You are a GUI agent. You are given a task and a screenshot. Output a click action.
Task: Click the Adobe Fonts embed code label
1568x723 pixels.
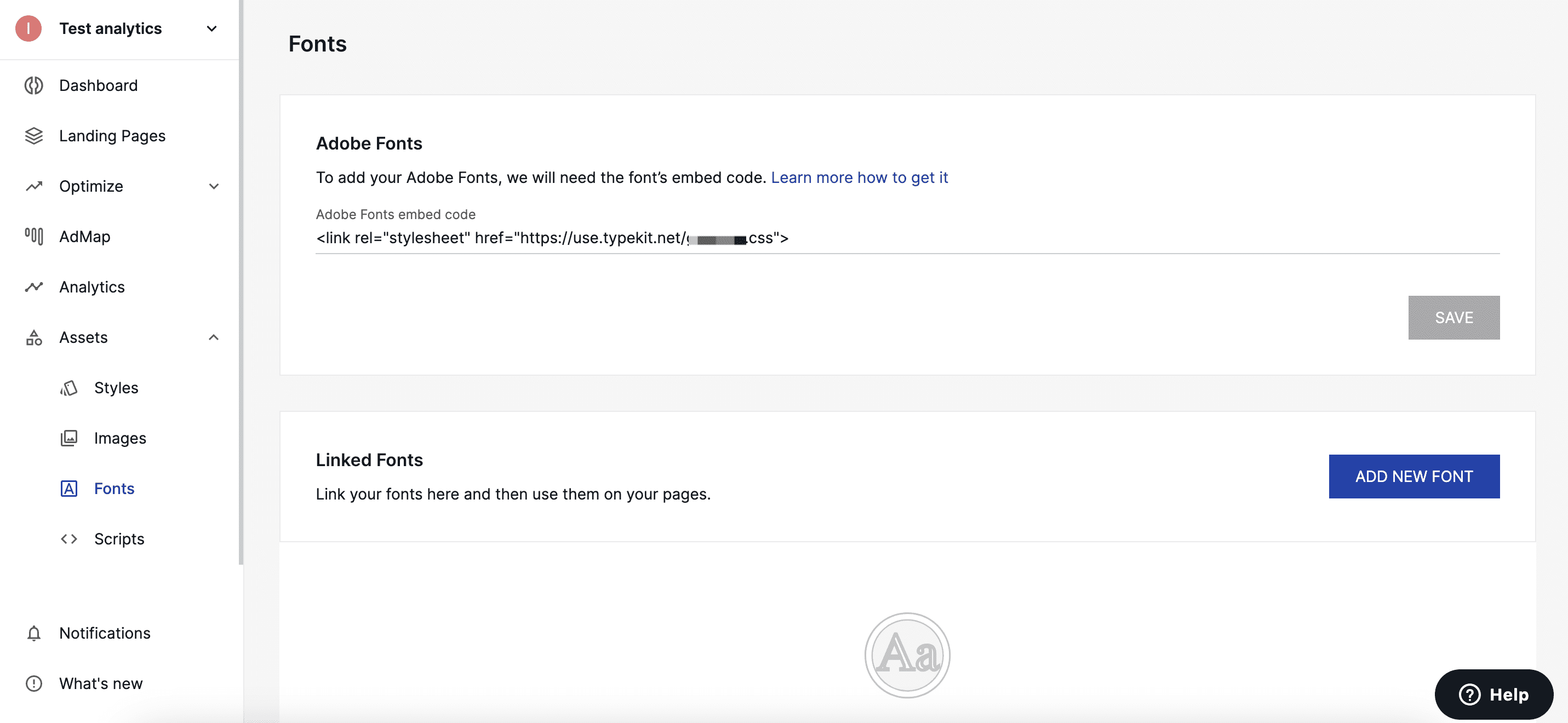coord(396,214)
